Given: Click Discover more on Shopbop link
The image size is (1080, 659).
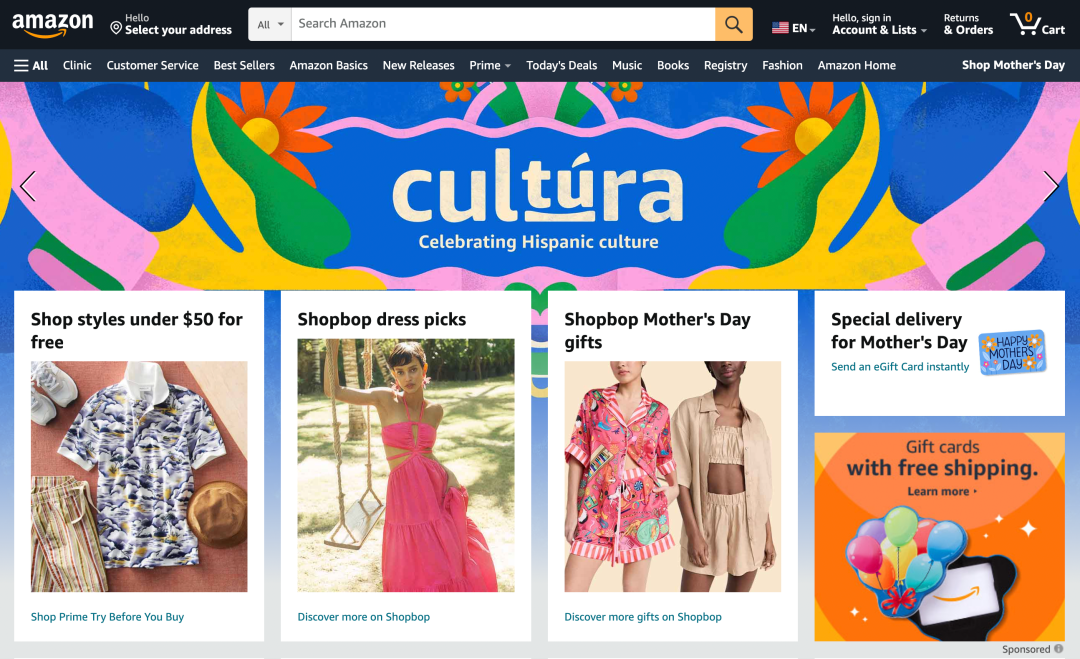Looking at the screenshot, I should [363, 617].
